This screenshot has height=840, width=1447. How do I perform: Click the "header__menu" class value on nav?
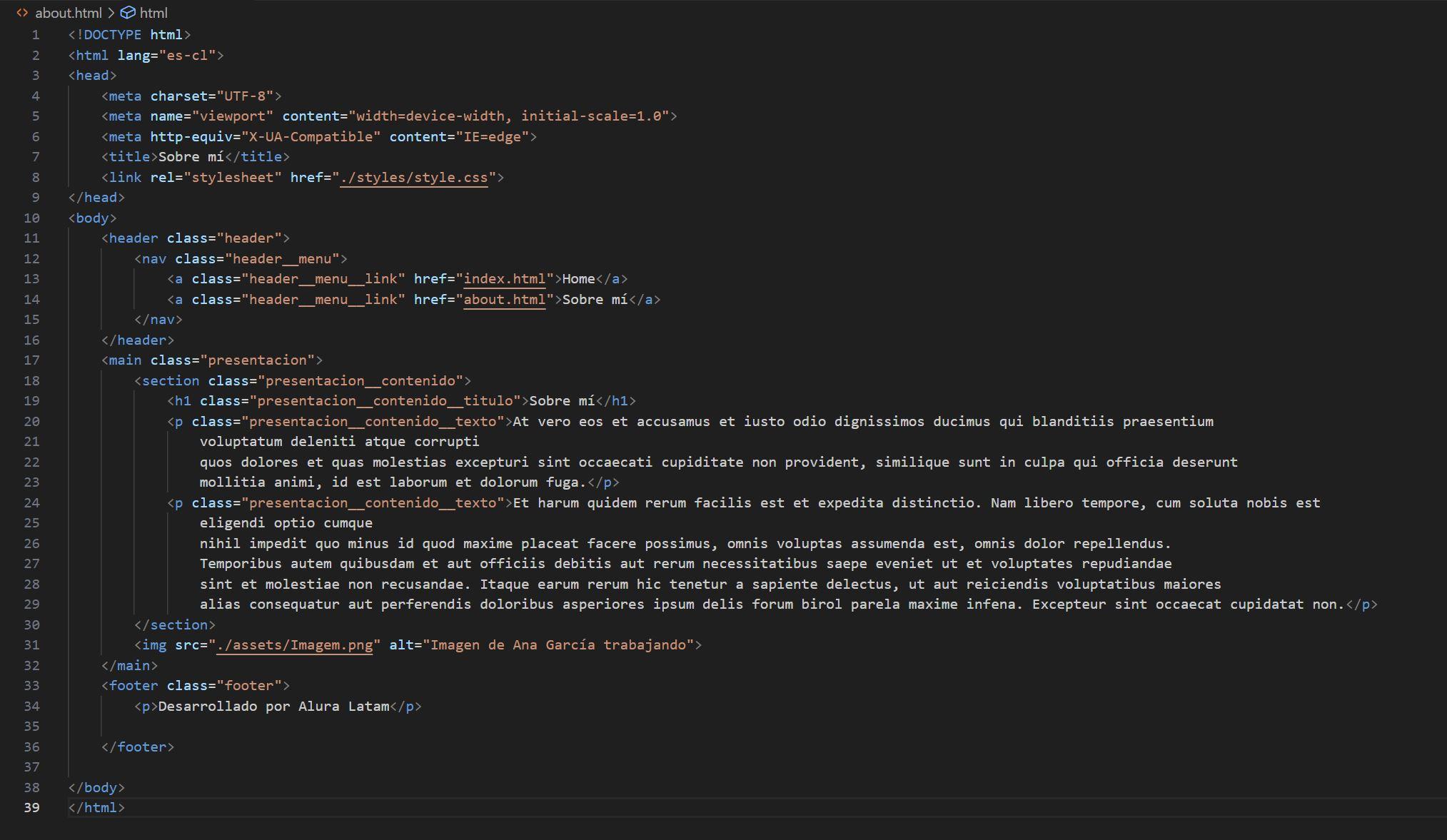point(282,259)
